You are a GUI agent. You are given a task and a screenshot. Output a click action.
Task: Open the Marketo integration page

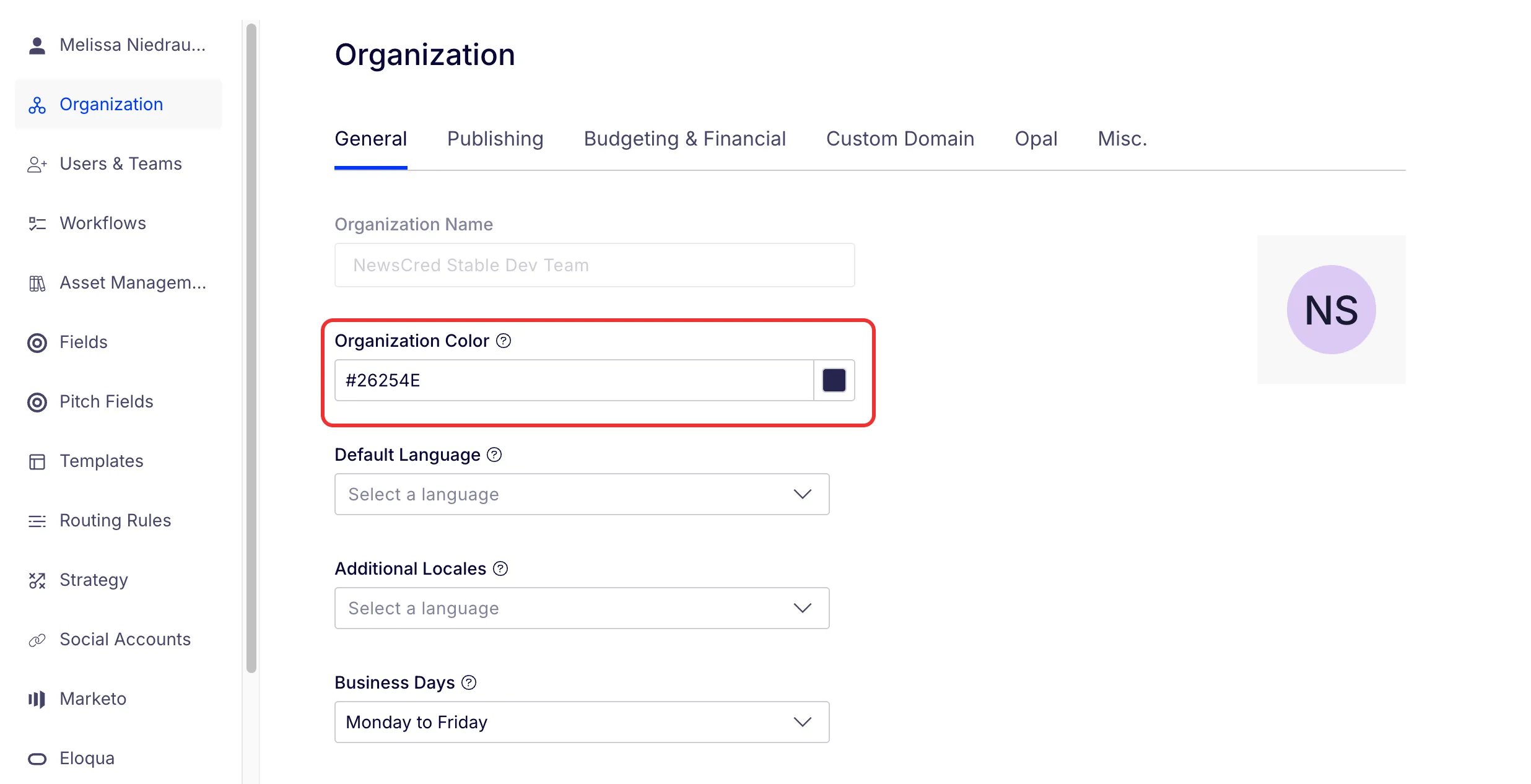[118, 699]
